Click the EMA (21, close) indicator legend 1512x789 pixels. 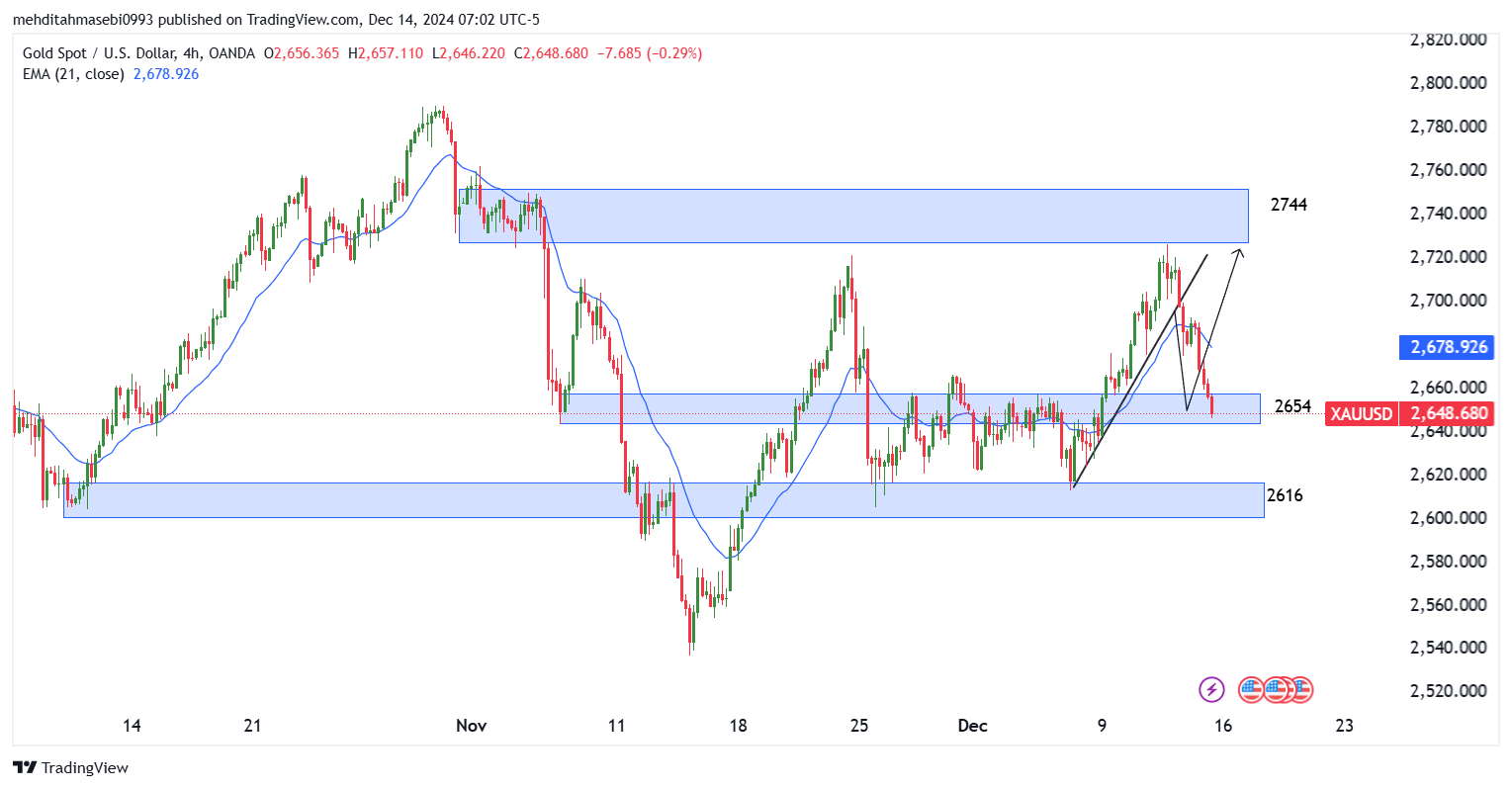[73, 74]
